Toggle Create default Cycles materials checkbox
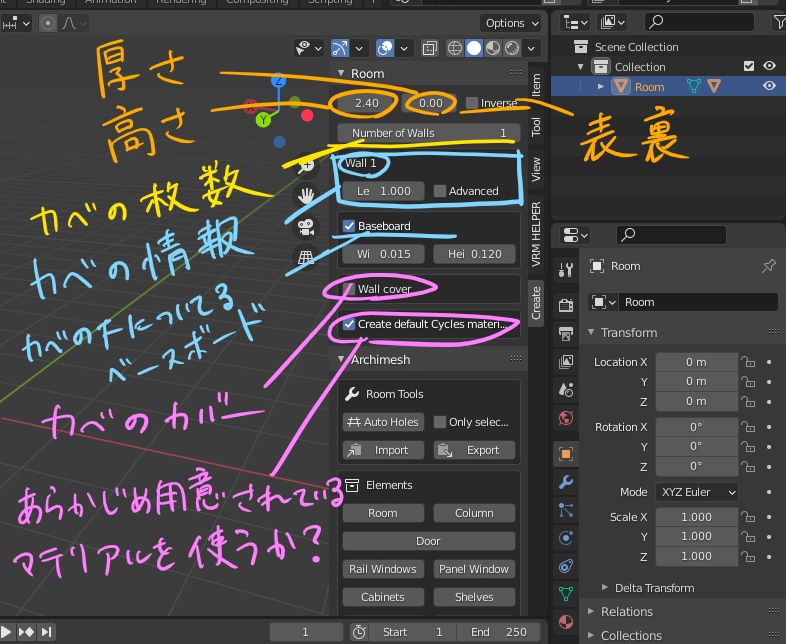 pyautogui.click(x=349, y=324)
